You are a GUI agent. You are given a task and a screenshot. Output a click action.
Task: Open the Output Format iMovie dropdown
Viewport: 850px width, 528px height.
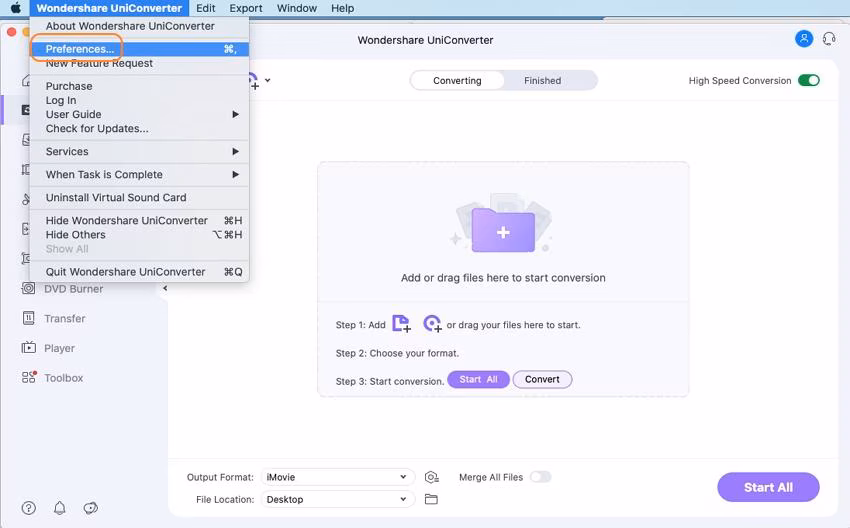(x=338, y=477)
